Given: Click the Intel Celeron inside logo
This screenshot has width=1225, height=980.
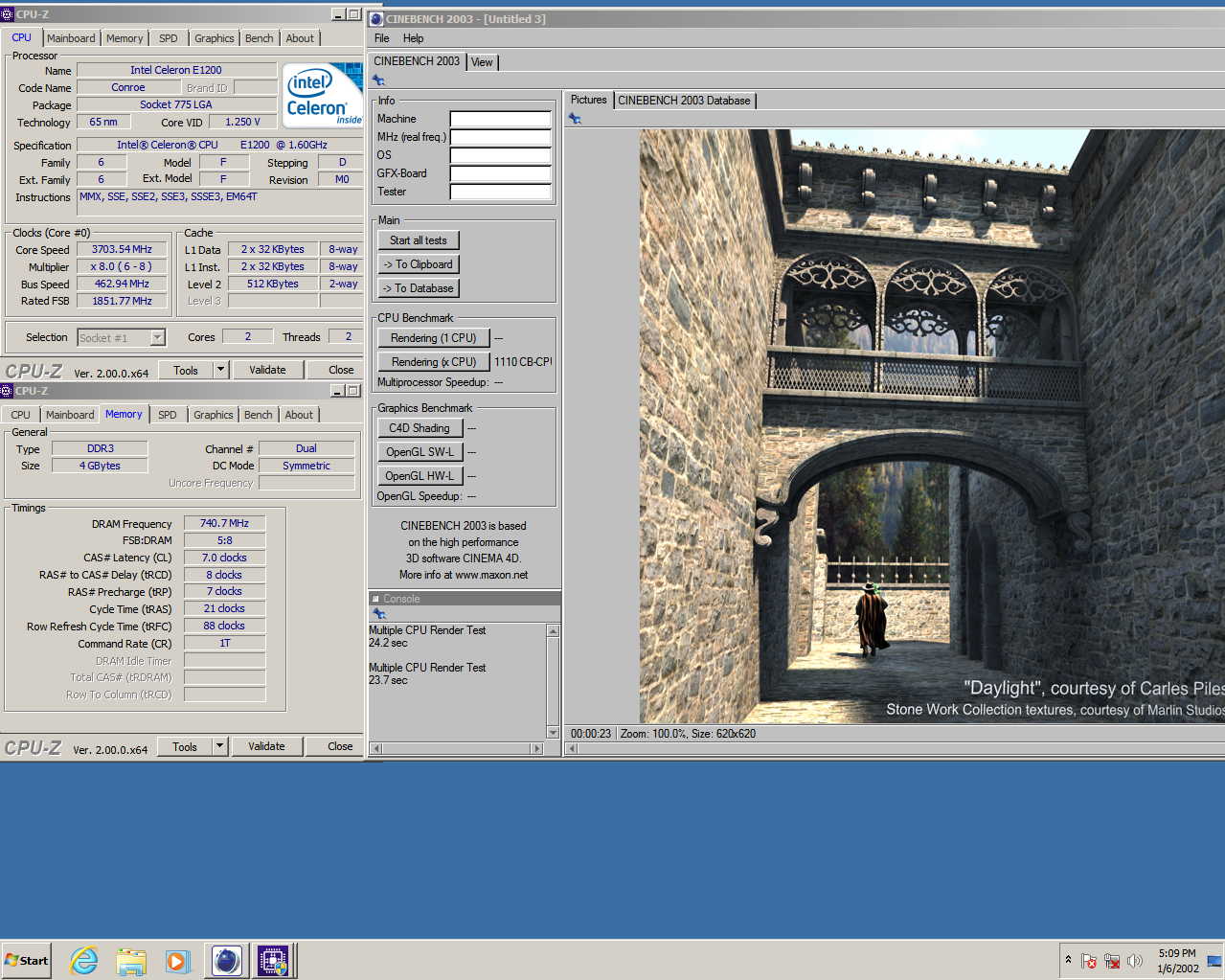Looking at the screenshot, I should click(x=323, y=94).
